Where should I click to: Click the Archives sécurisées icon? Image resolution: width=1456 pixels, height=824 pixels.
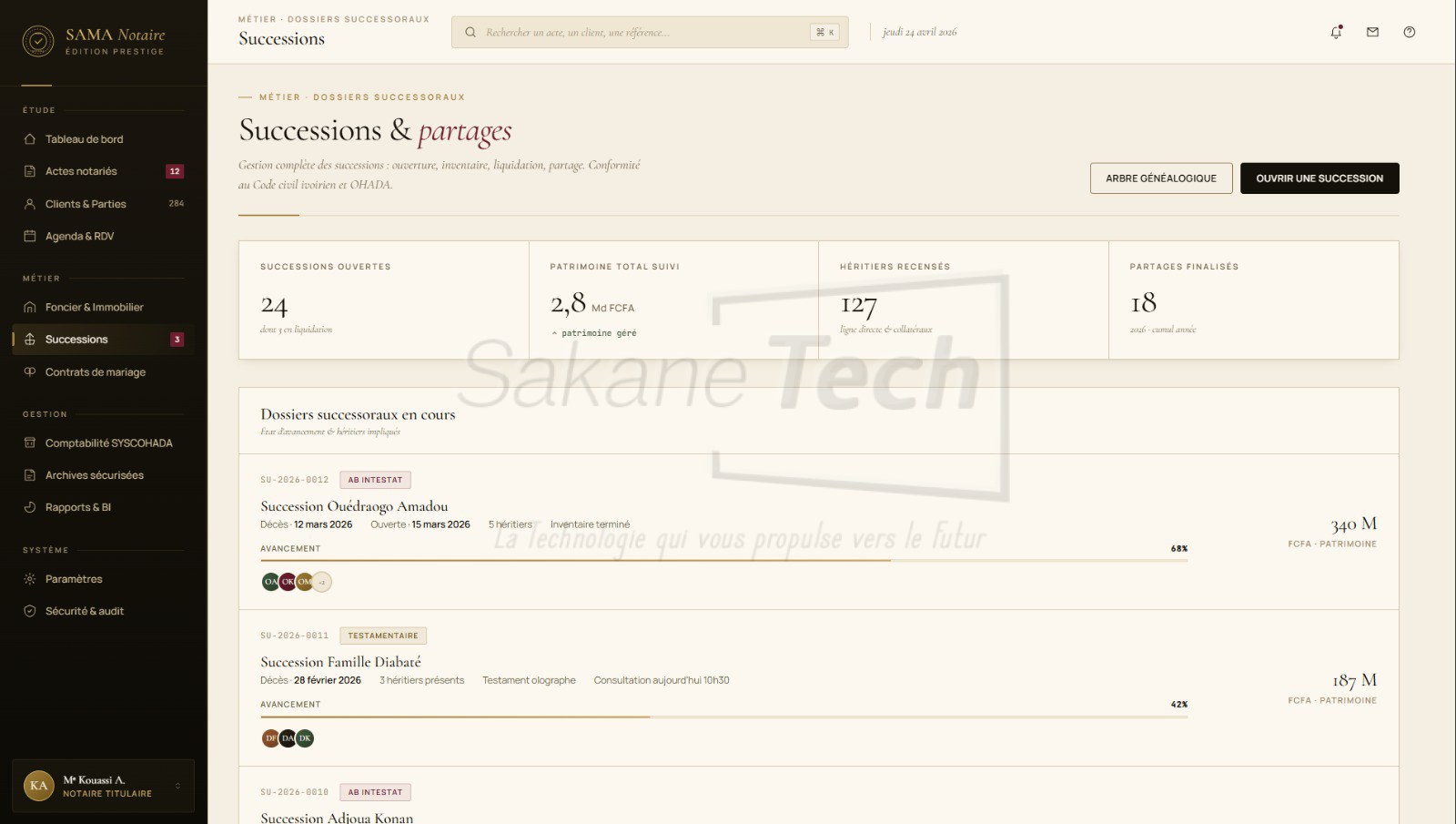(x=30, y=475)
